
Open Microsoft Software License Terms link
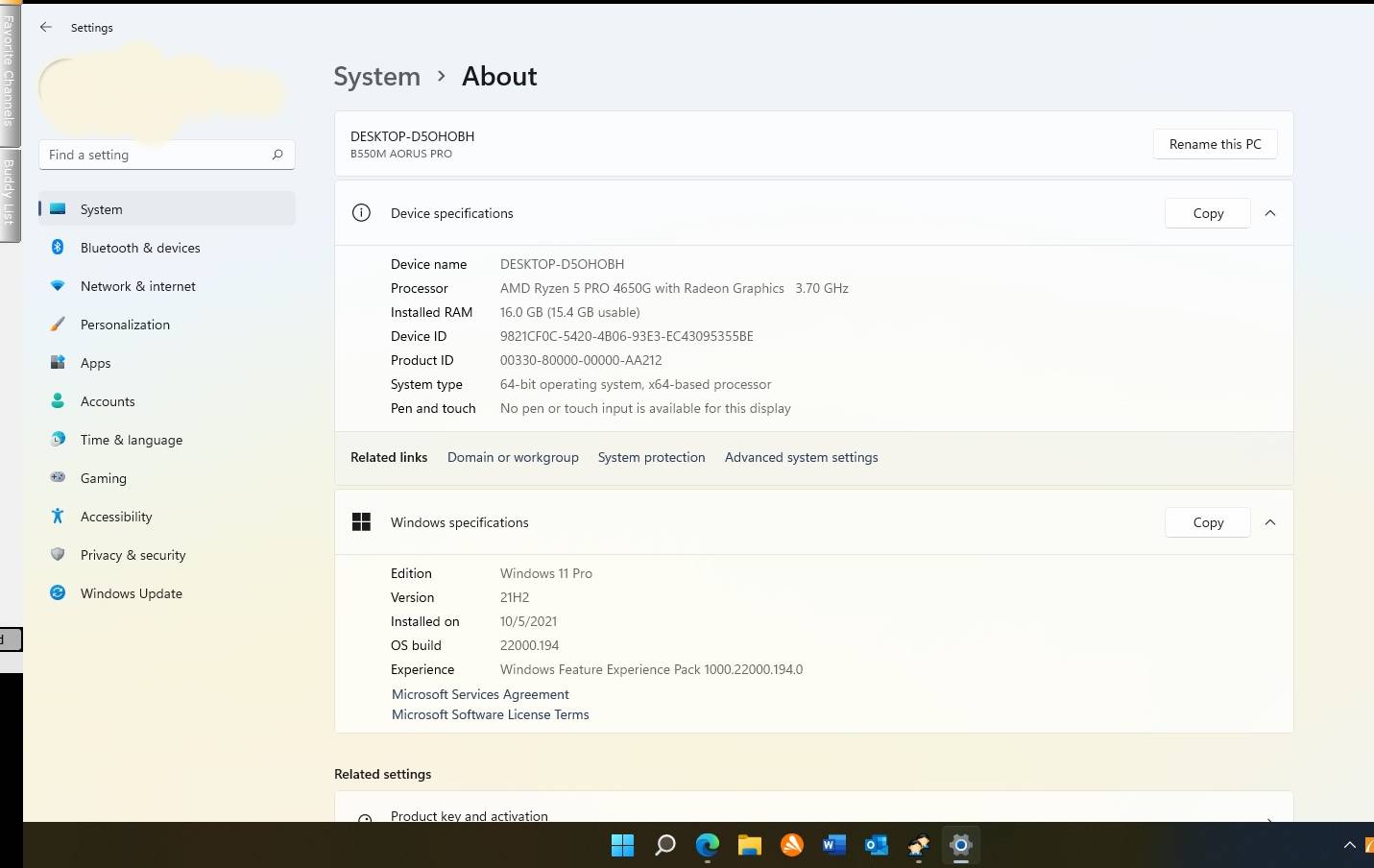(x=490, y=714)
